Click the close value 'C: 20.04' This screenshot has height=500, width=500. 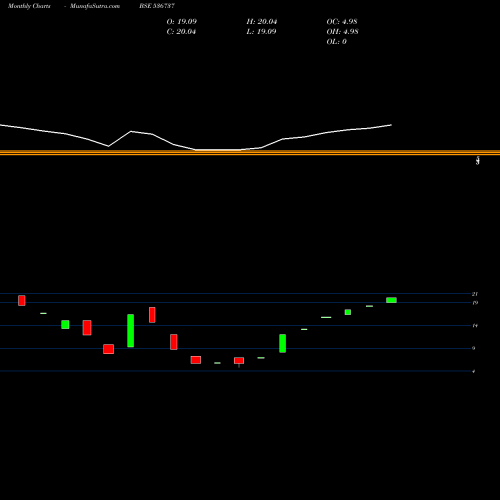(181, 32)
